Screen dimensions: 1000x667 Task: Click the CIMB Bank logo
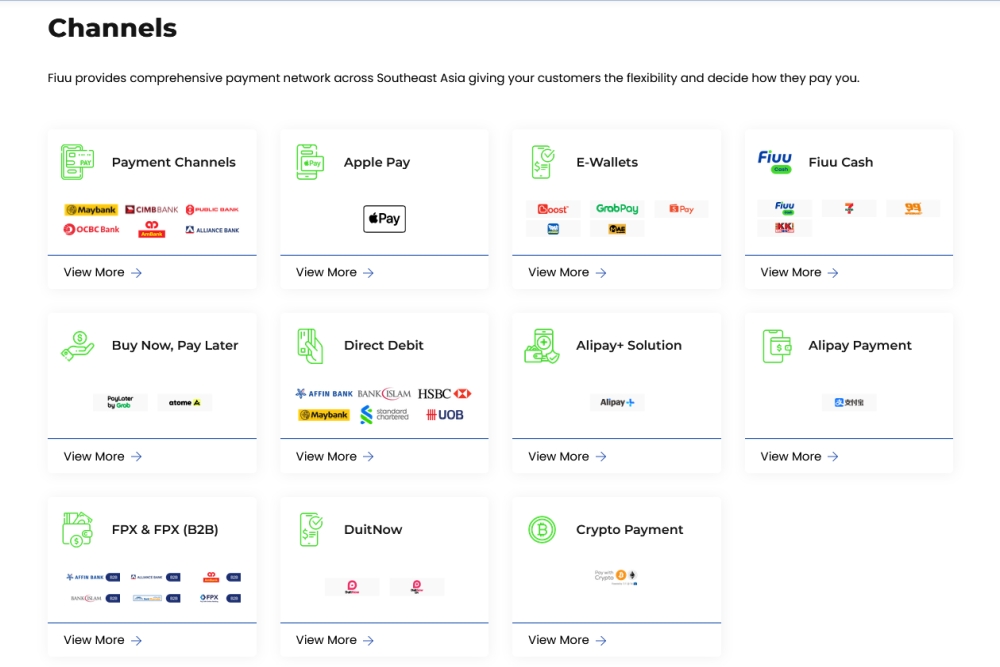(152, 209)
